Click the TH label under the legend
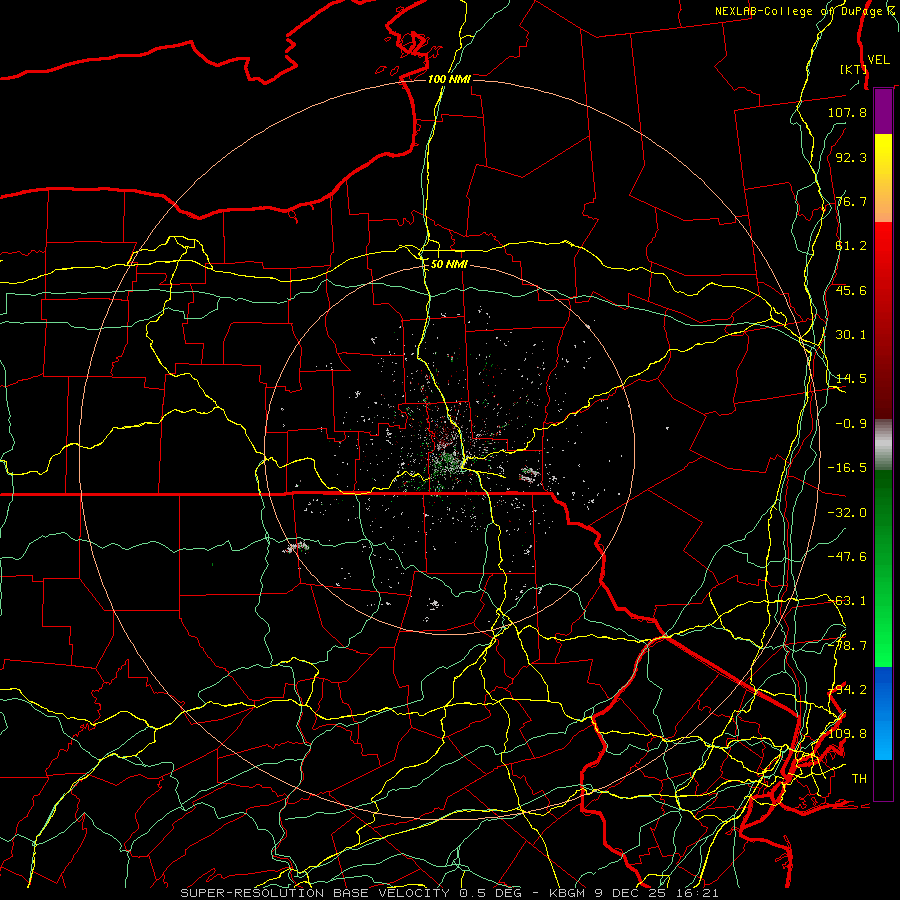The width and height of the screenshot is (900, 900). tap(859, 779)
